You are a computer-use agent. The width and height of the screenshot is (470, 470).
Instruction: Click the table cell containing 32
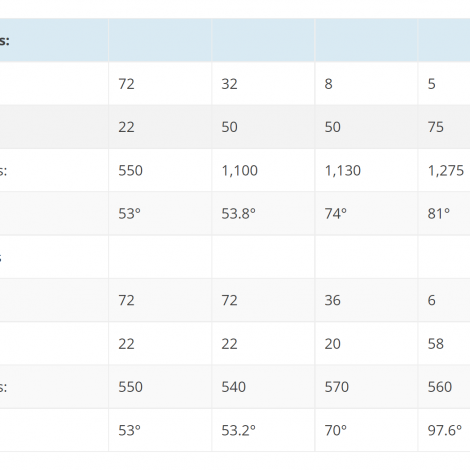pyautogui.click(x=263, y=83)
